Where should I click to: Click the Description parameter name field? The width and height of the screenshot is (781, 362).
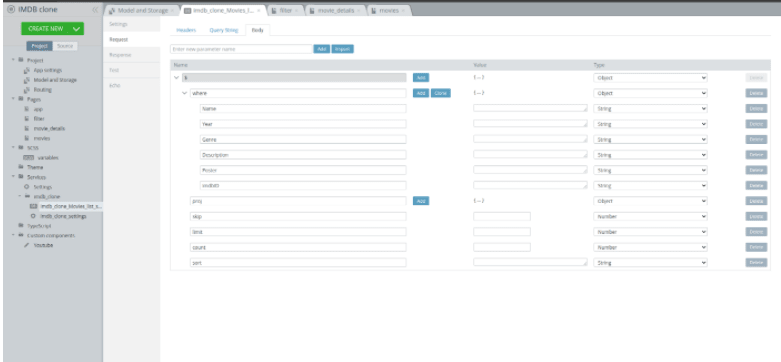click(x=303, y=155)
